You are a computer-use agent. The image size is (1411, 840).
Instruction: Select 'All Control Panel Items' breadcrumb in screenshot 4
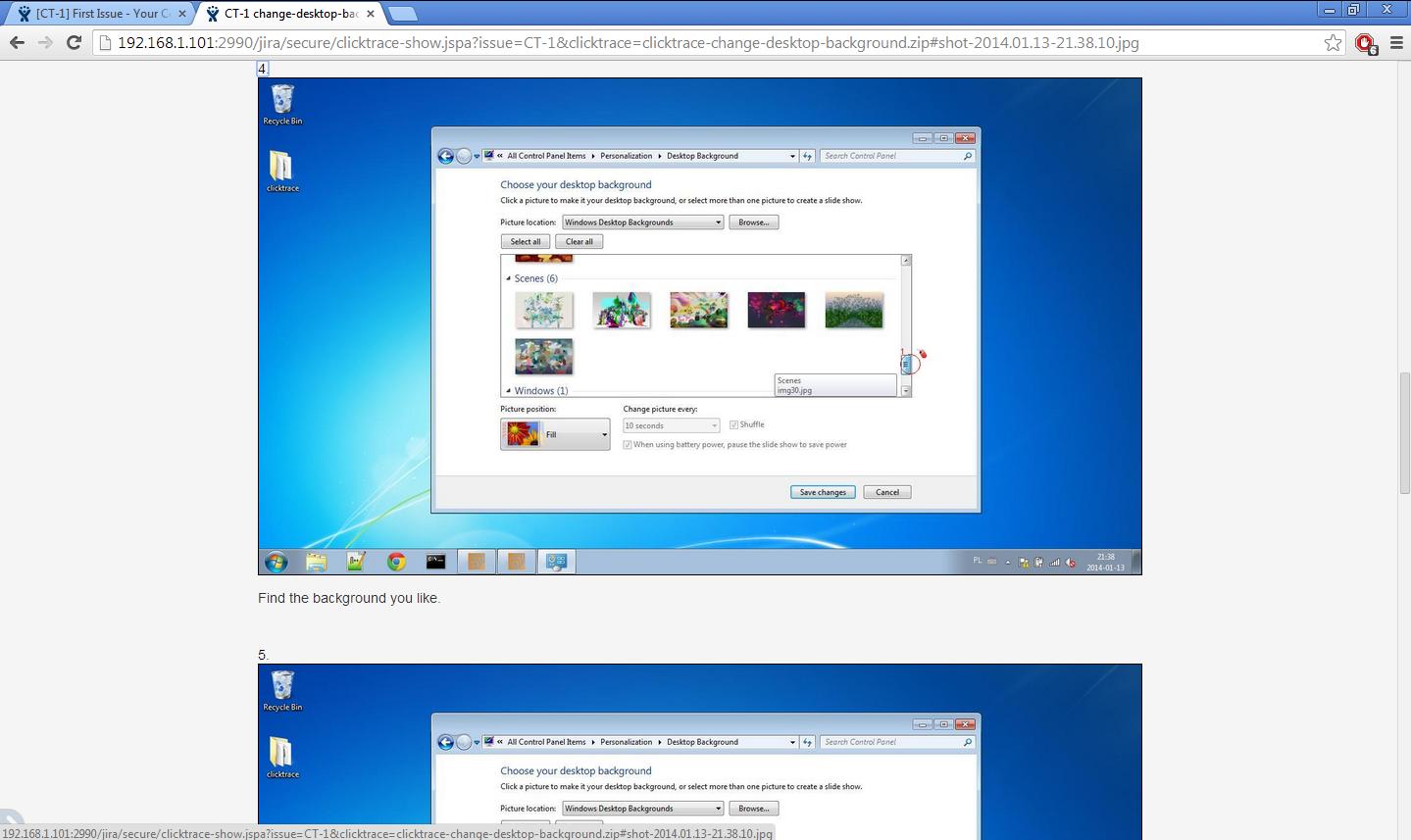[x=546, y=156]
